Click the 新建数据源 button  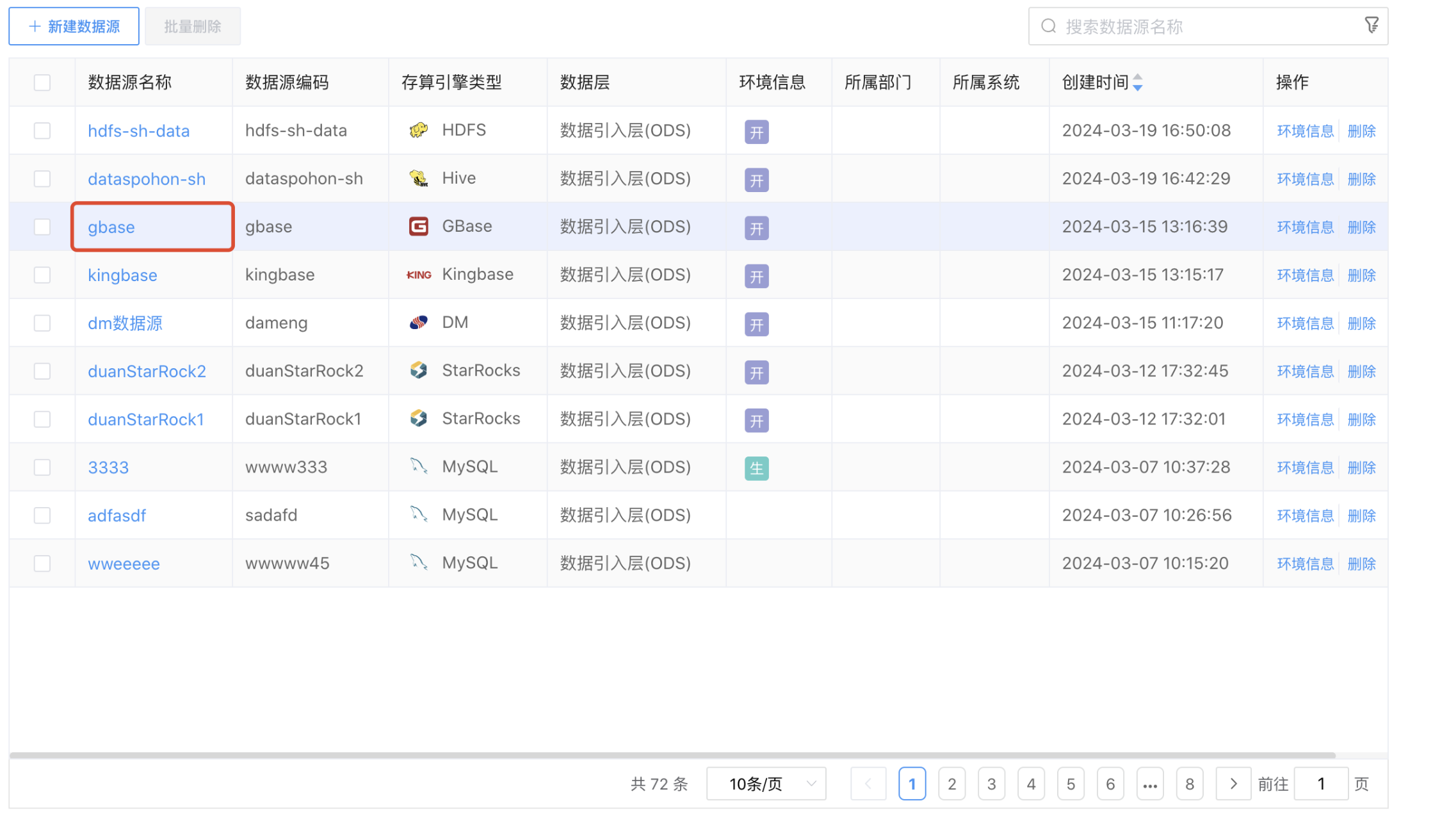click(x=74, y=26)
